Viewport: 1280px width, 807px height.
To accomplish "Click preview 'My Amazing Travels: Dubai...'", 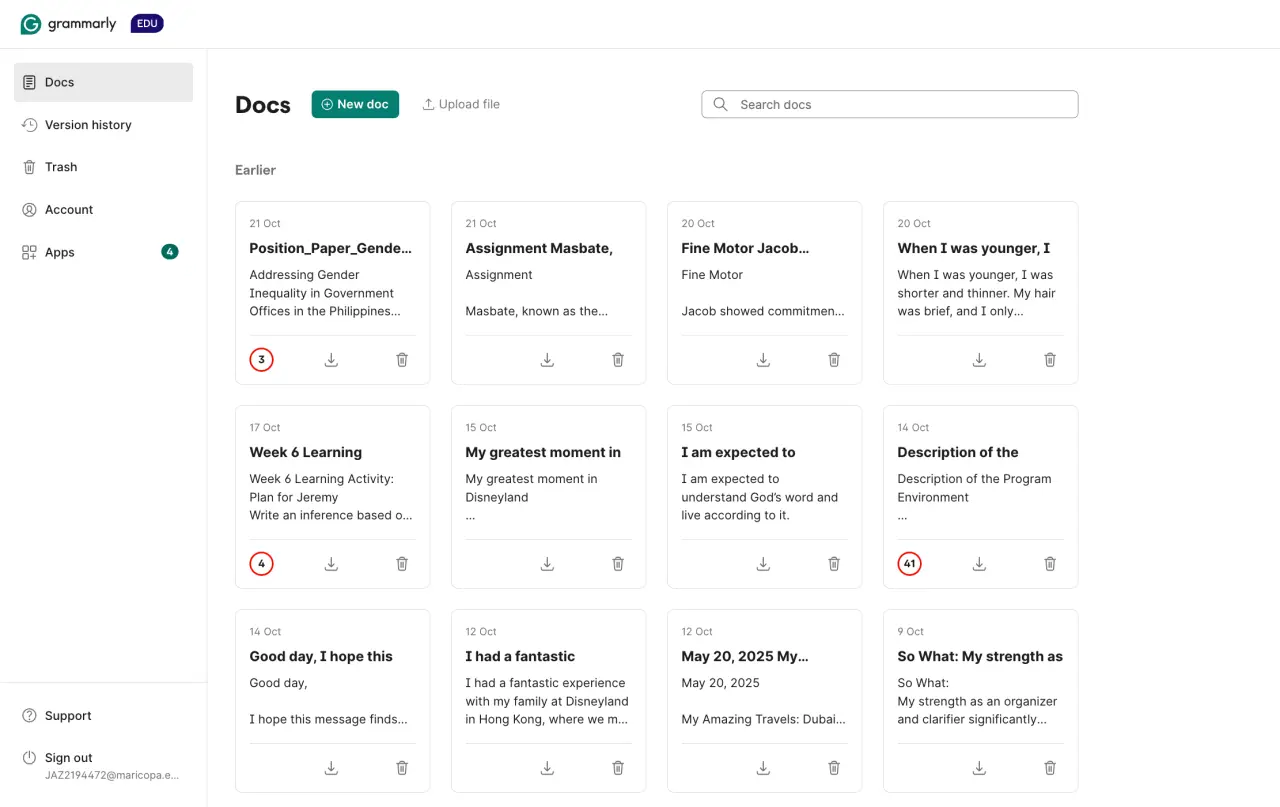I will pos(763,719).
